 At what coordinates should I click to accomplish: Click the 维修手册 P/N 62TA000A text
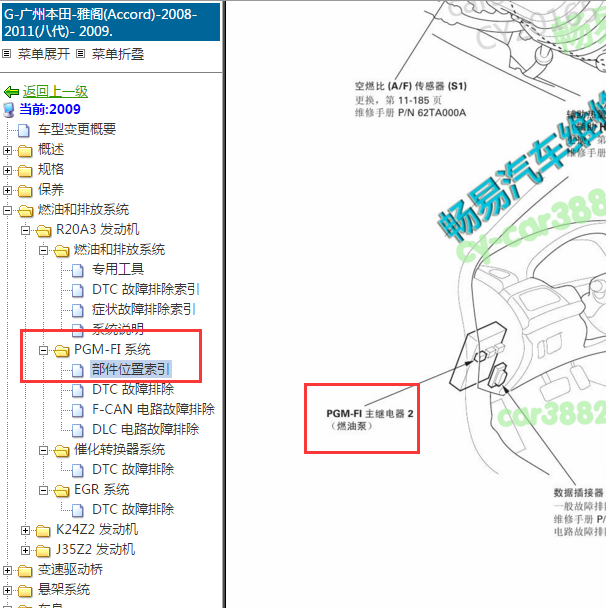[x=411, y=113]
